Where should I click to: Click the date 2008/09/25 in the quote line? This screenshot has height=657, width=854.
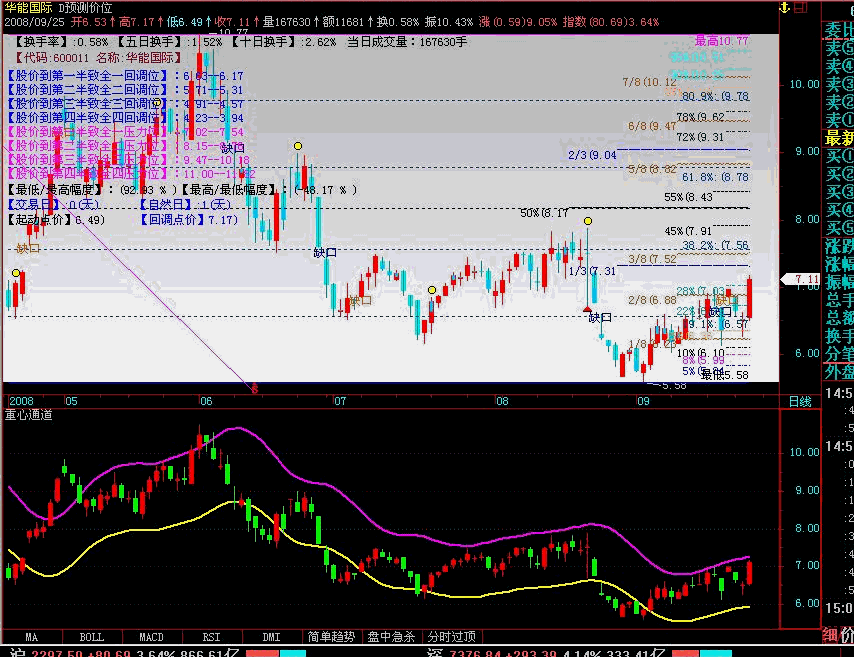click(34, 22)
